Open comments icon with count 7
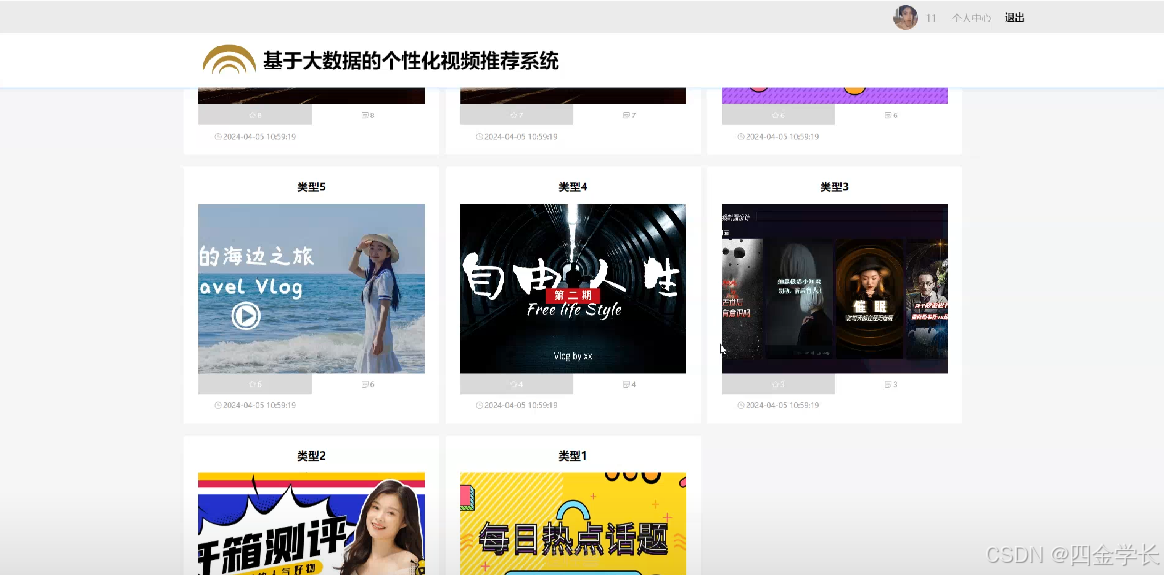This screenshot has width=1164, height=575. coord(627,115)
